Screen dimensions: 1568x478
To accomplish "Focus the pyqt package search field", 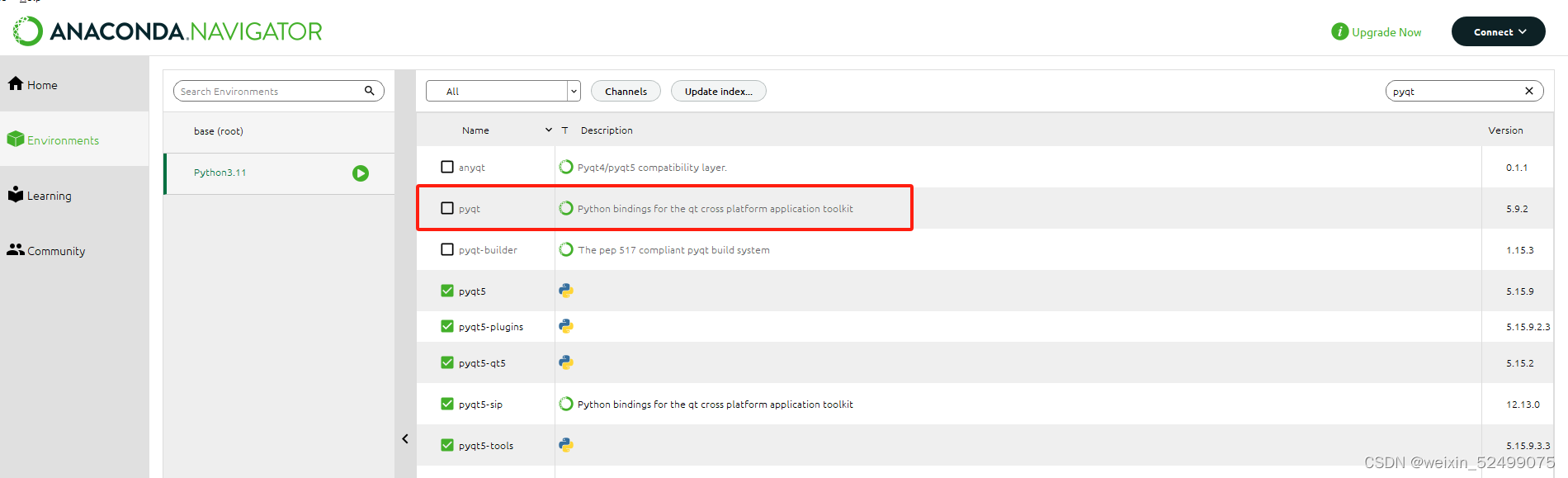I will tap(1464, 91).
